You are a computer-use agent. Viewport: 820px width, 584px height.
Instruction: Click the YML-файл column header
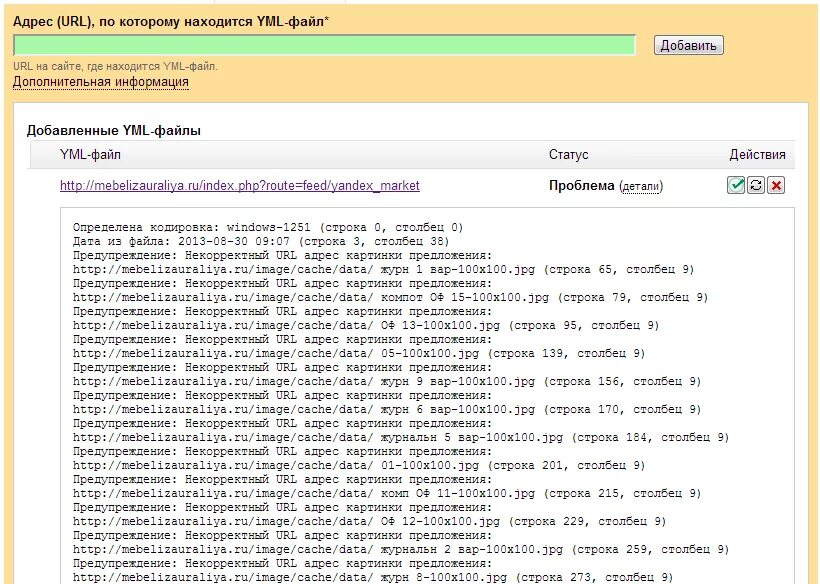[90, 155]
